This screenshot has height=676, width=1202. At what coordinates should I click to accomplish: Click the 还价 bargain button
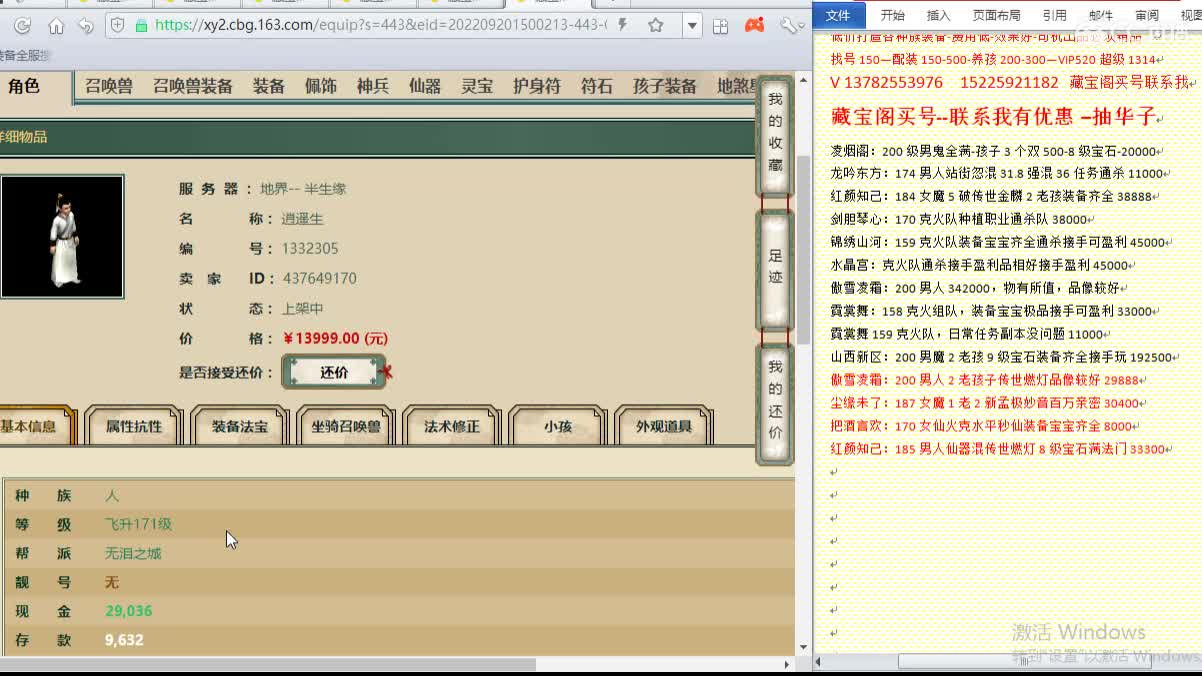coord(334,372)
